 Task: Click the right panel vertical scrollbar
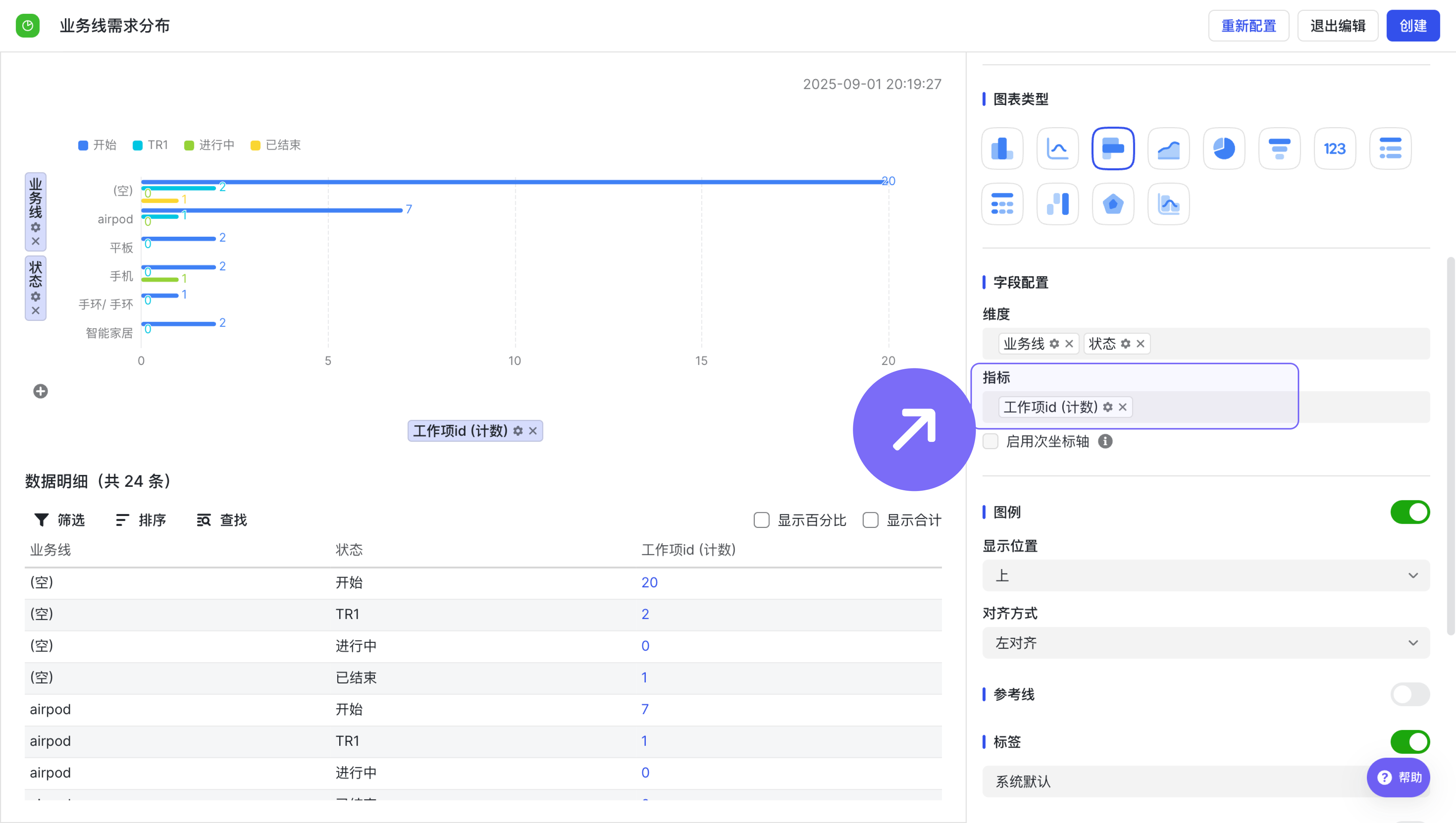click(x=1450, y=446)
